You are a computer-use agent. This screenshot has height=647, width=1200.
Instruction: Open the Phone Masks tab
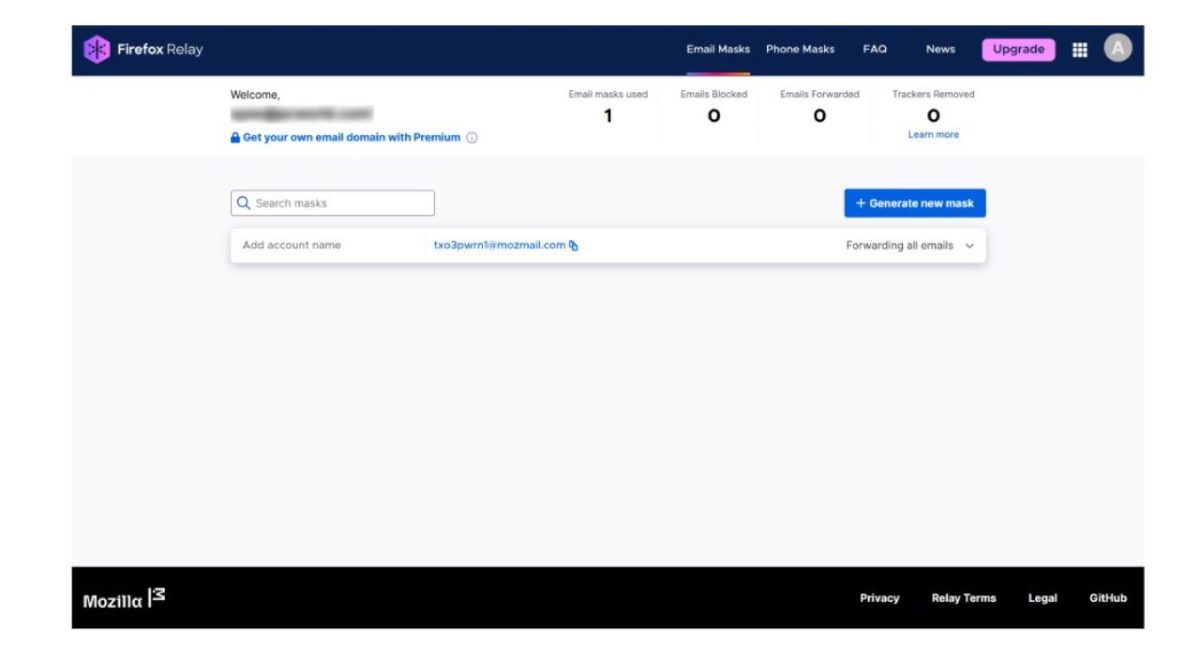point(800,49)
